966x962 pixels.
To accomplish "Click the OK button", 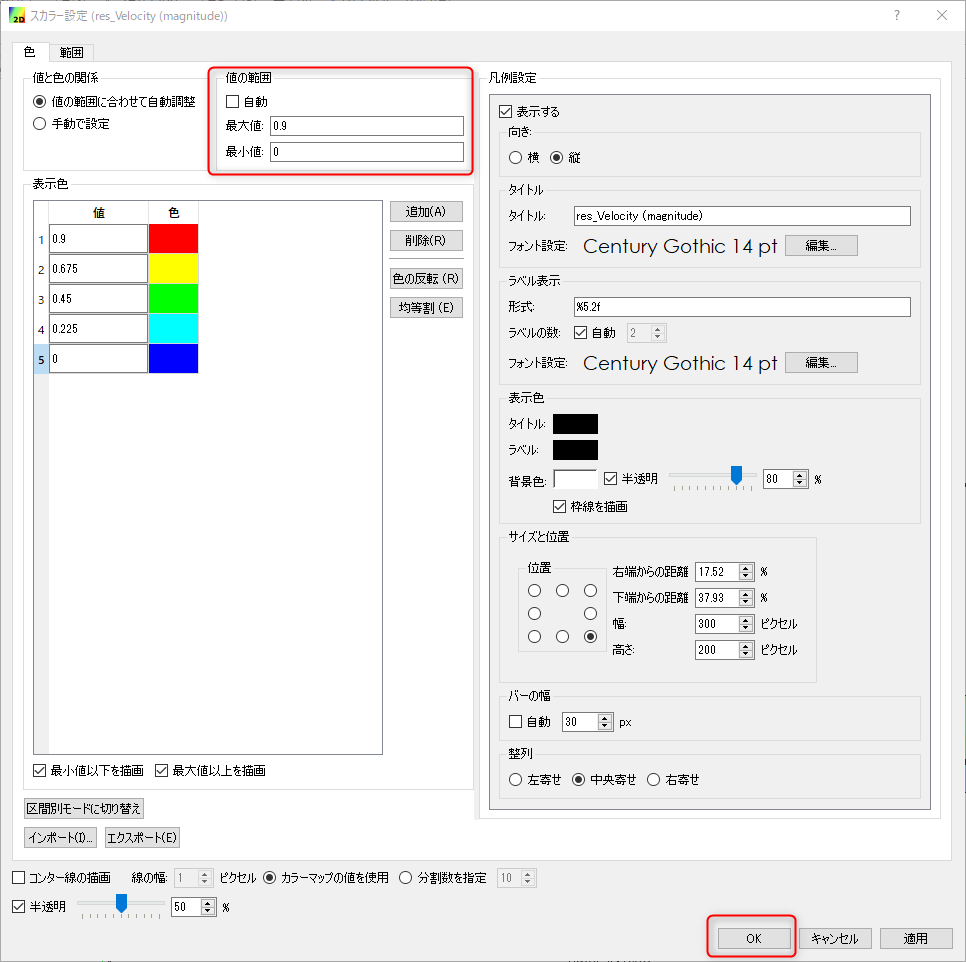I will pyautogui.click(x=753, y=938).
